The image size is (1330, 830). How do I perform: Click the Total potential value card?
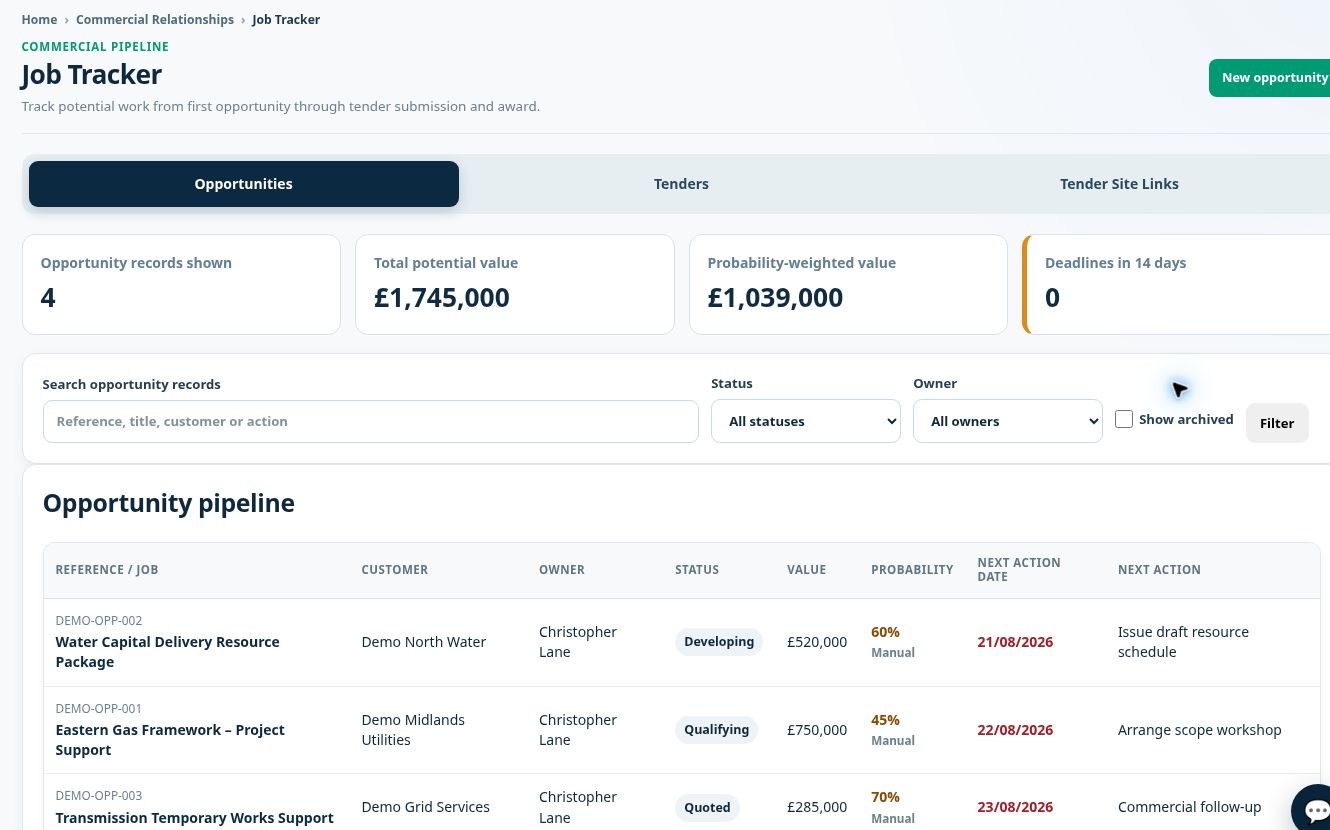(x=515, y=285)
